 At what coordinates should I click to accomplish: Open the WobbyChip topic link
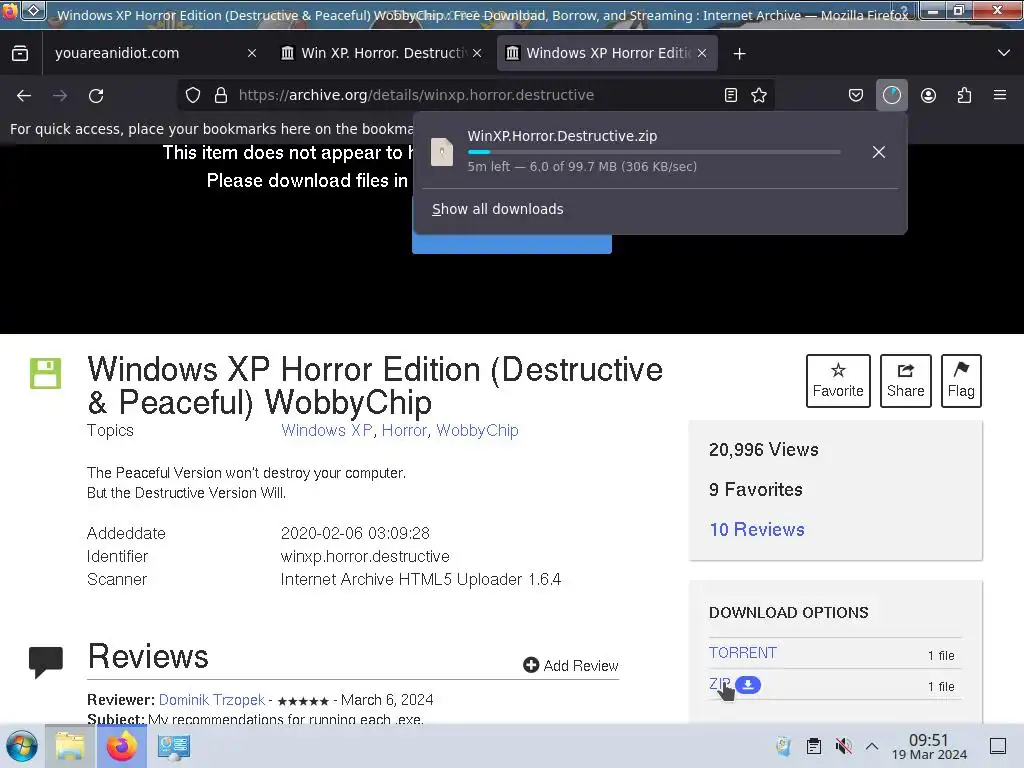[x=477, y=430]
